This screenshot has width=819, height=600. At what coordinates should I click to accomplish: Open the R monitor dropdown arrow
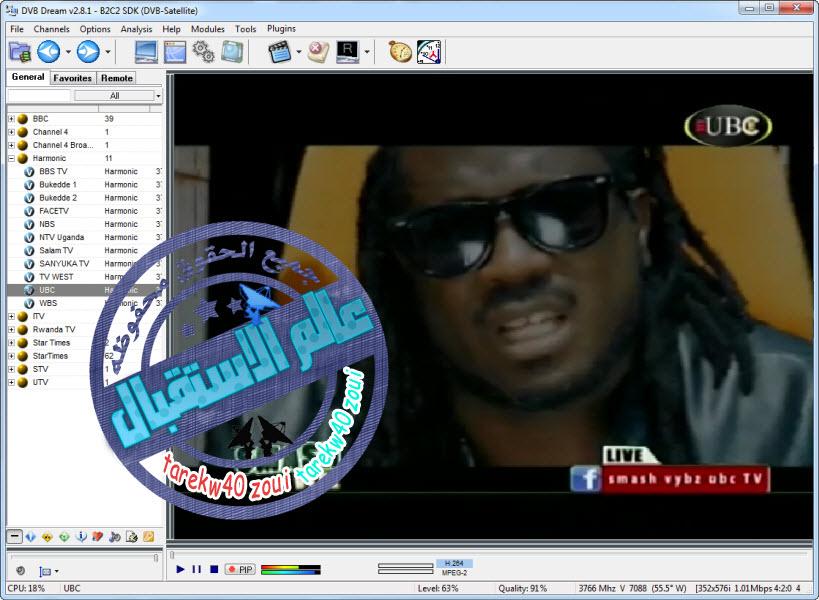coord(367,52)
